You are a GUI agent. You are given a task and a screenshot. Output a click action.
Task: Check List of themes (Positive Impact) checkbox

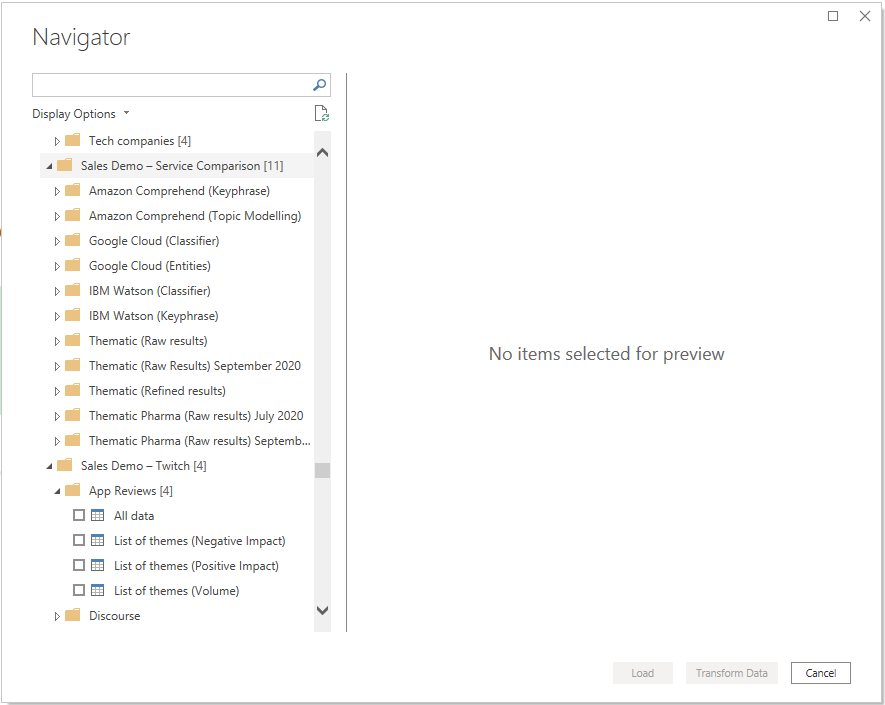pos(79,565)
